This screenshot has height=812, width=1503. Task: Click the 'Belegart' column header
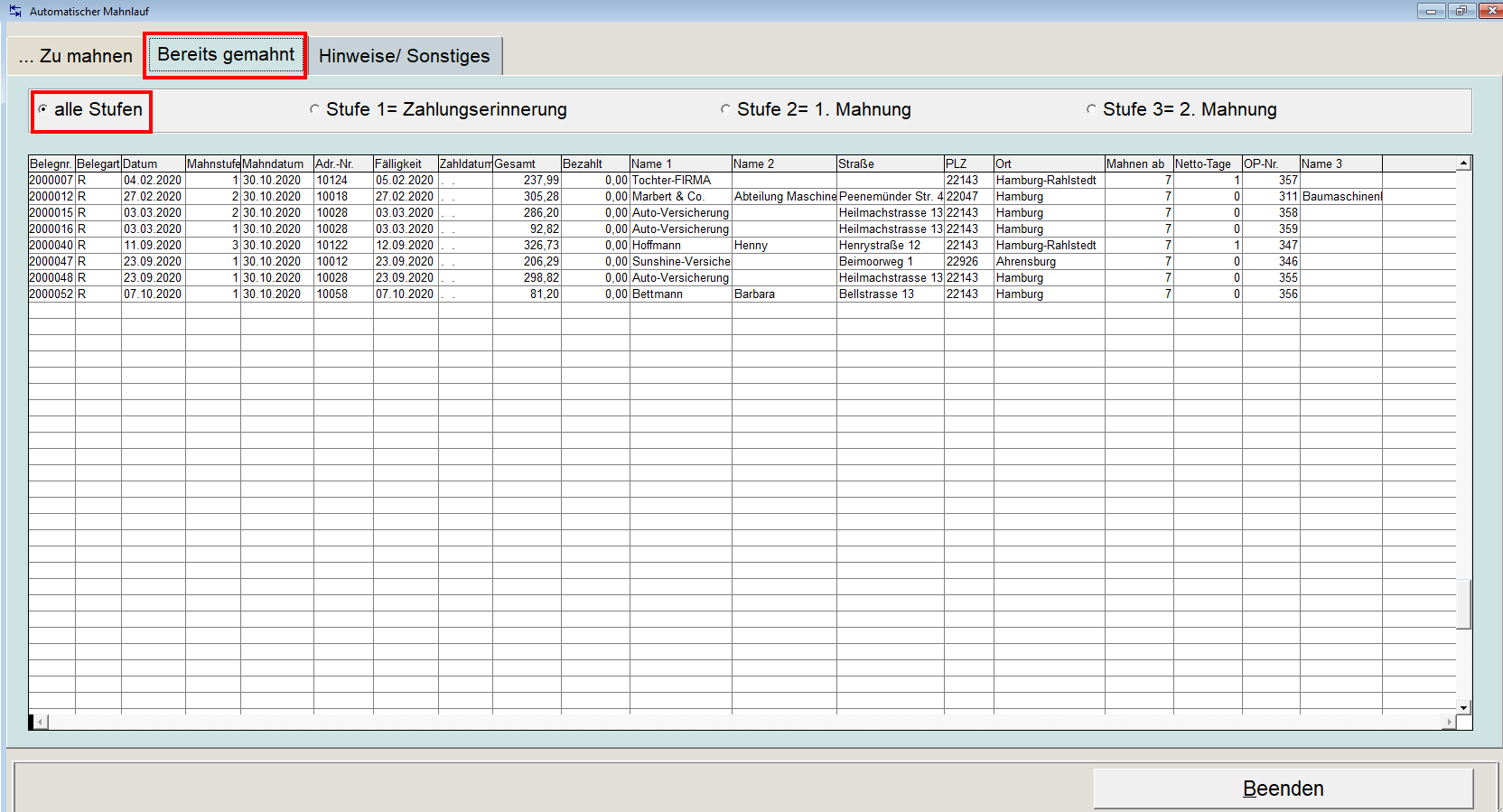click(x=98, y=163)
